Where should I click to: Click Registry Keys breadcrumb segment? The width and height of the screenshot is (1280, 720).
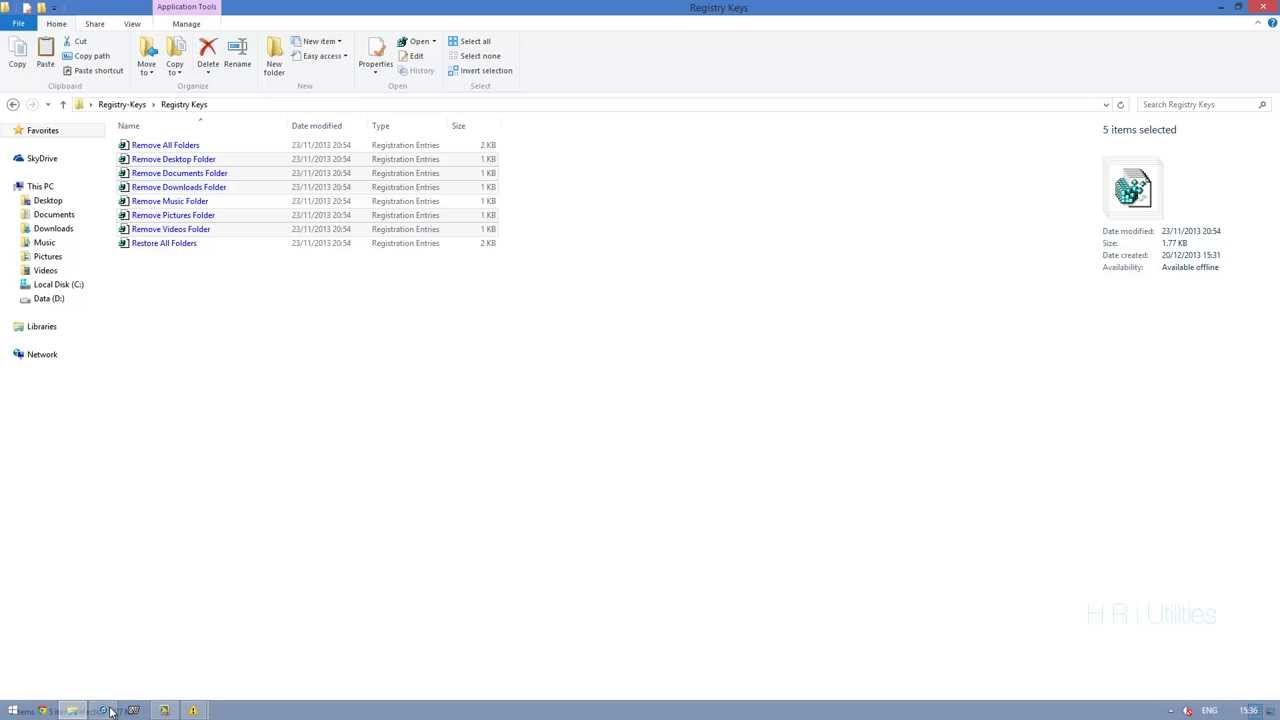click(184, 104)
